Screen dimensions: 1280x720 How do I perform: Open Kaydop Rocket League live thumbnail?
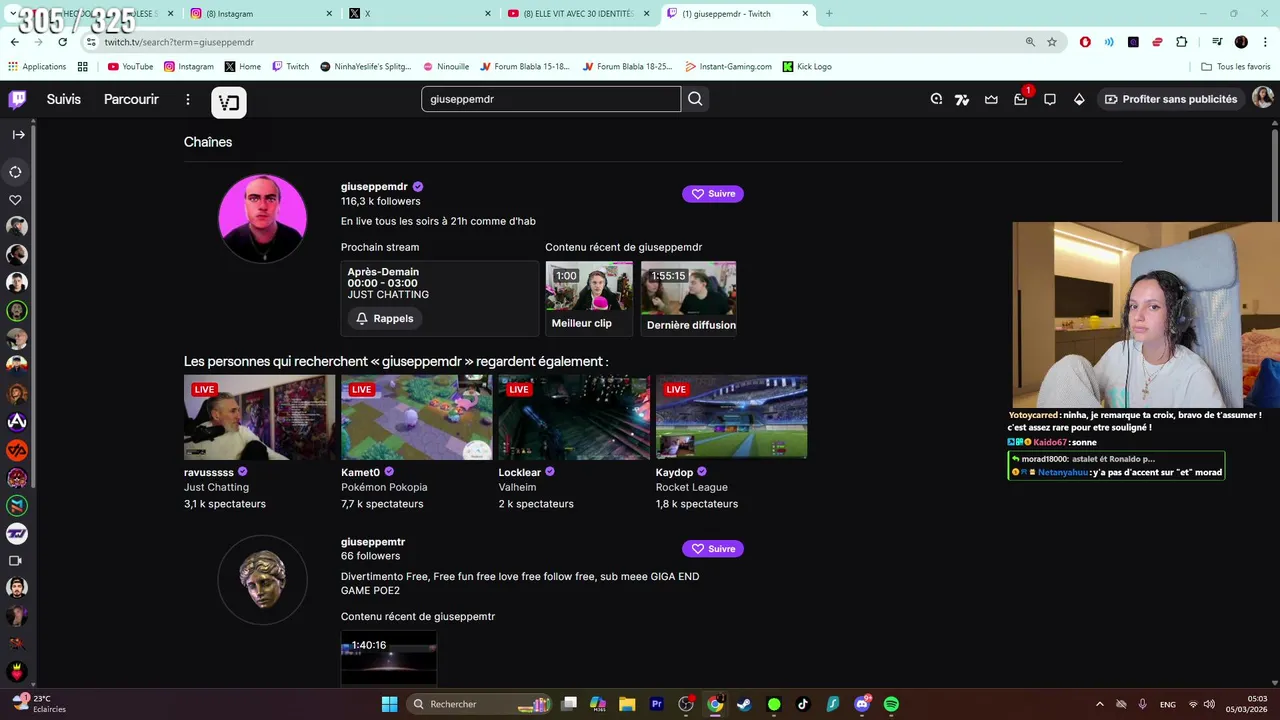731,417
